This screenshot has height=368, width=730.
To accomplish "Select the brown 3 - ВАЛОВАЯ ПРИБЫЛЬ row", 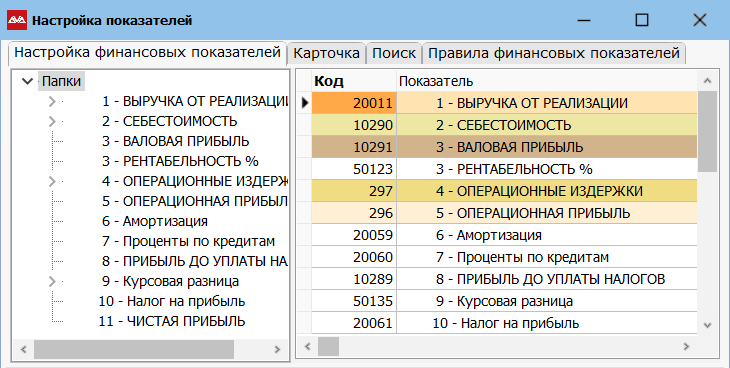I will coord(504,147).
